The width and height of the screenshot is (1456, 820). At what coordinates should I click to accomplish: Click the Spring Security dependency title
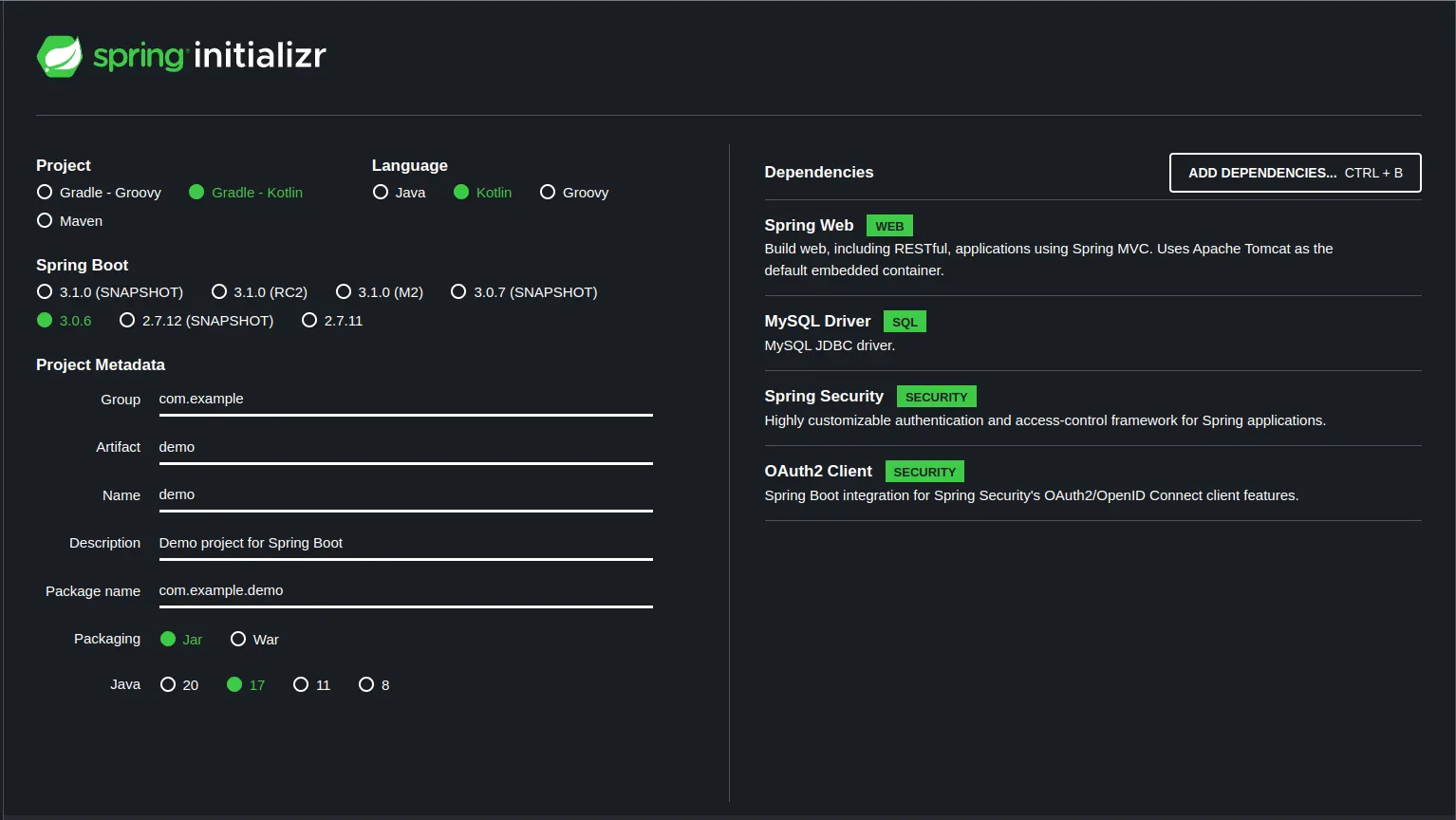pyautogui.click(x=824, y=396)
